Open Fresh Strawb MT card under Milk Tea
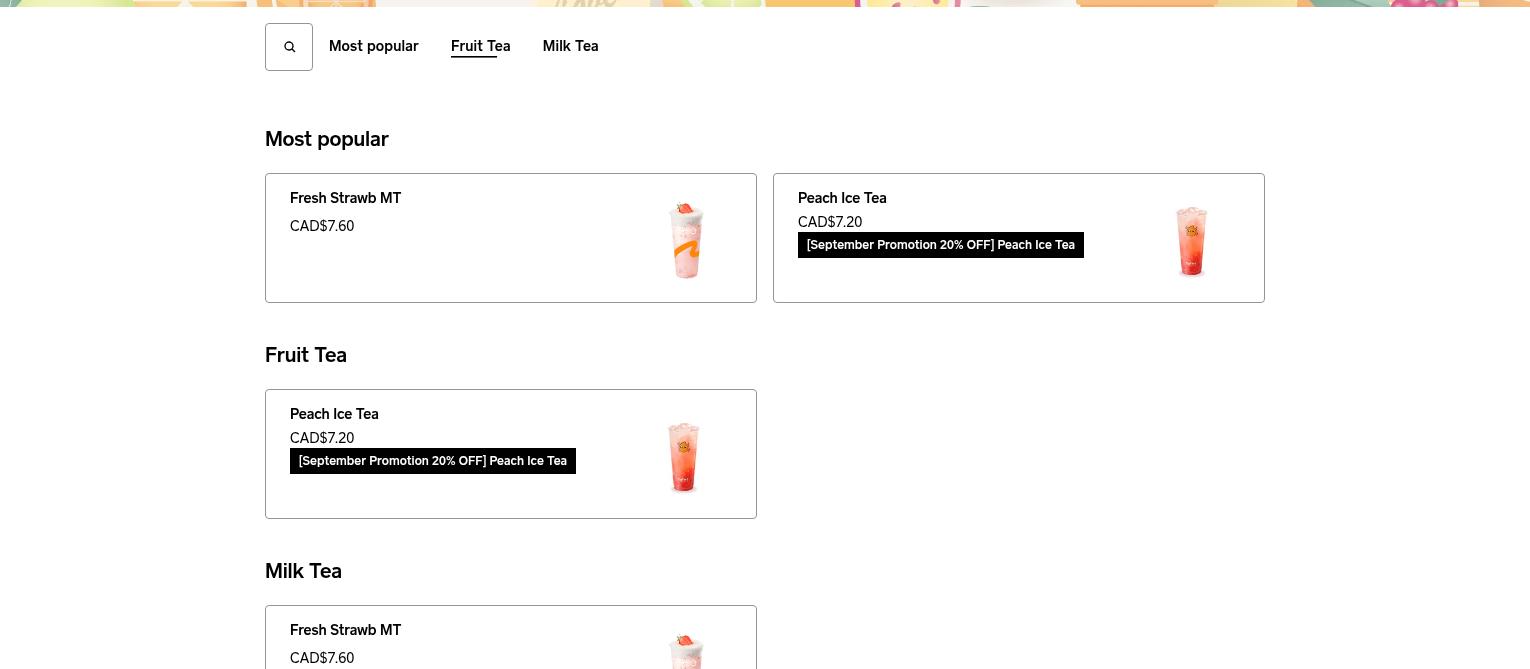Viewport: 1530px width, 669px height. click(x=511, y=637)
